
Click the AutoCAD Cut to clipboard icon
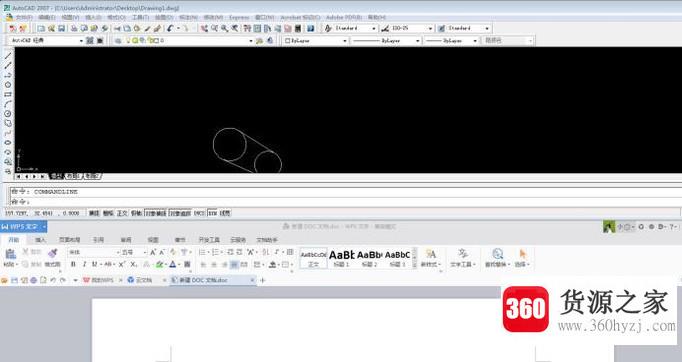[117, 28]
